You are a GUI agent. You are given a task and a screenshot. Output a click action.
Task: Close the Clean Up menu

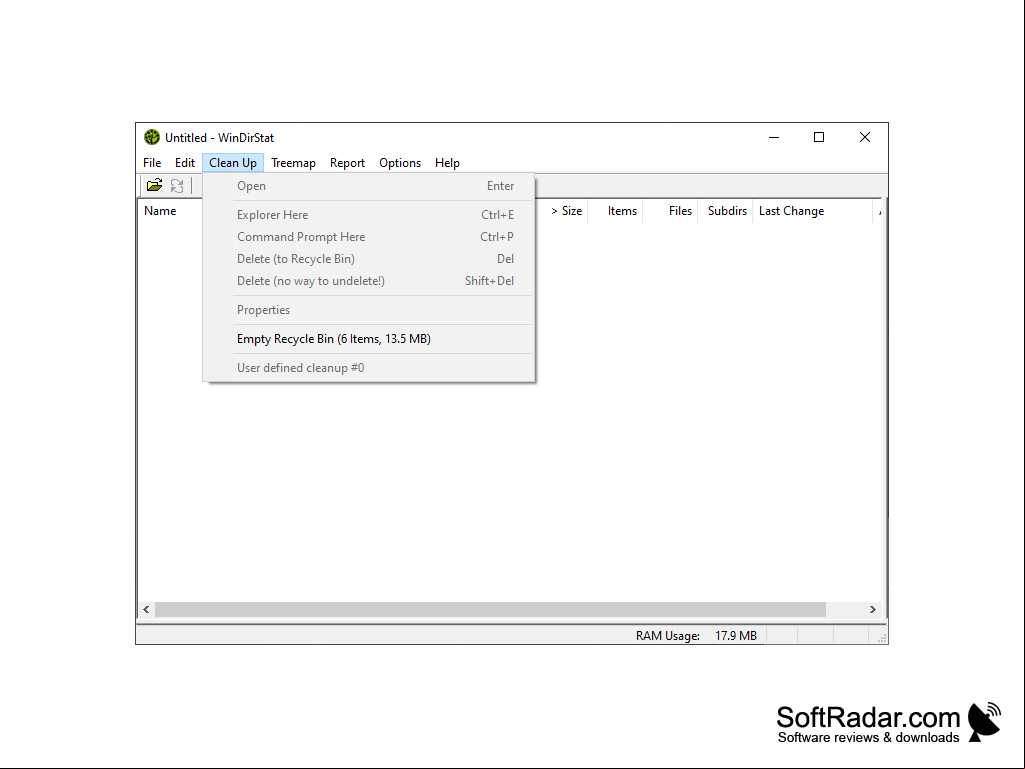[233, 163]
